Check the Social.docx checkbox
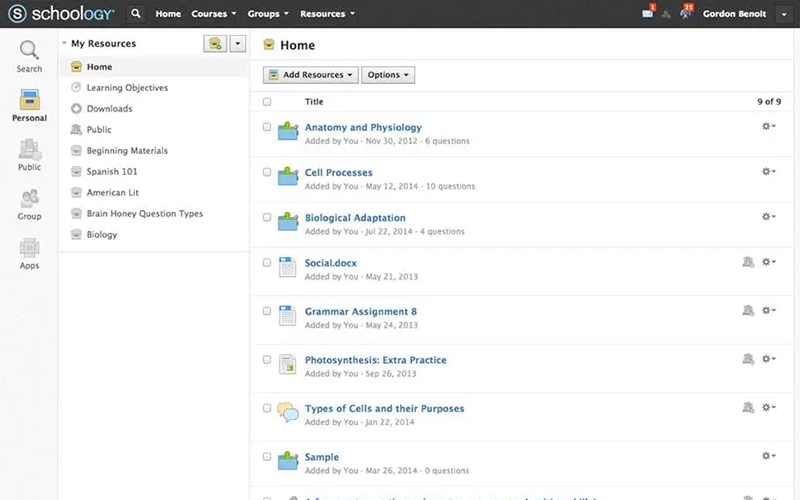 267,262
